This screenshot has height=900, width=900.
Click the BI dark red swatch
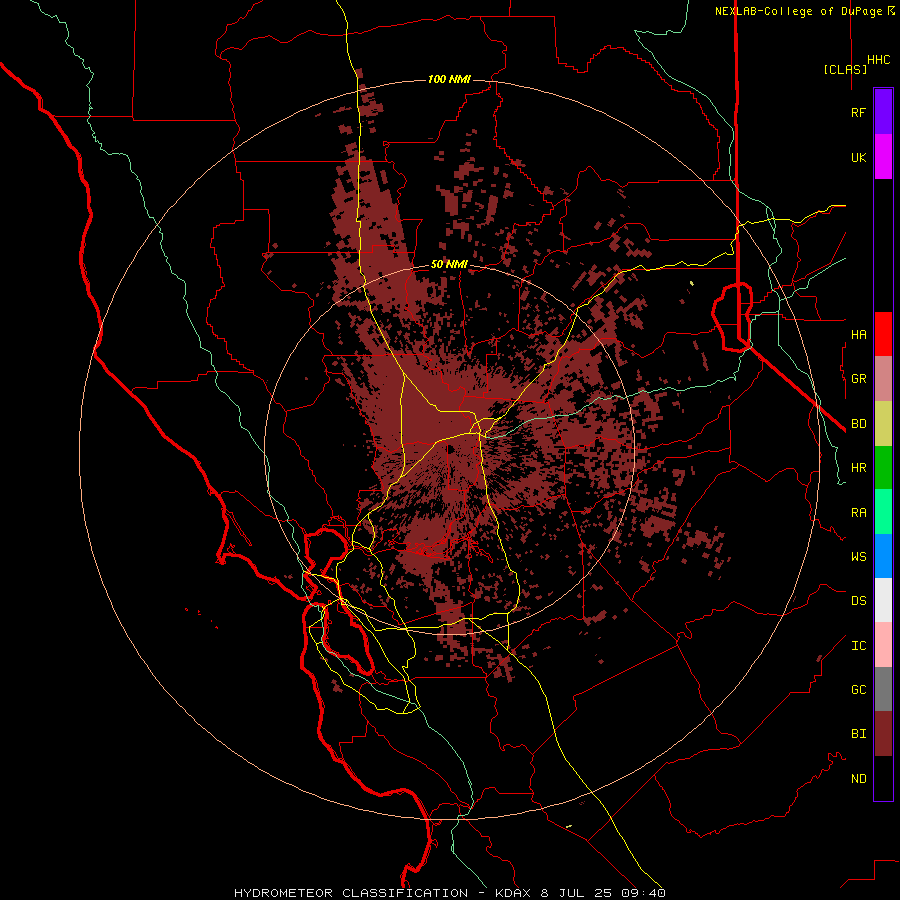click(x=883, y=734)
